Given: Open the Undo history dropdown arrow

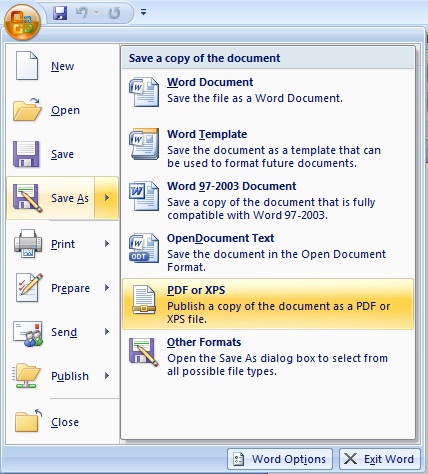Looking at the screenshot, I should click(97, 13).
